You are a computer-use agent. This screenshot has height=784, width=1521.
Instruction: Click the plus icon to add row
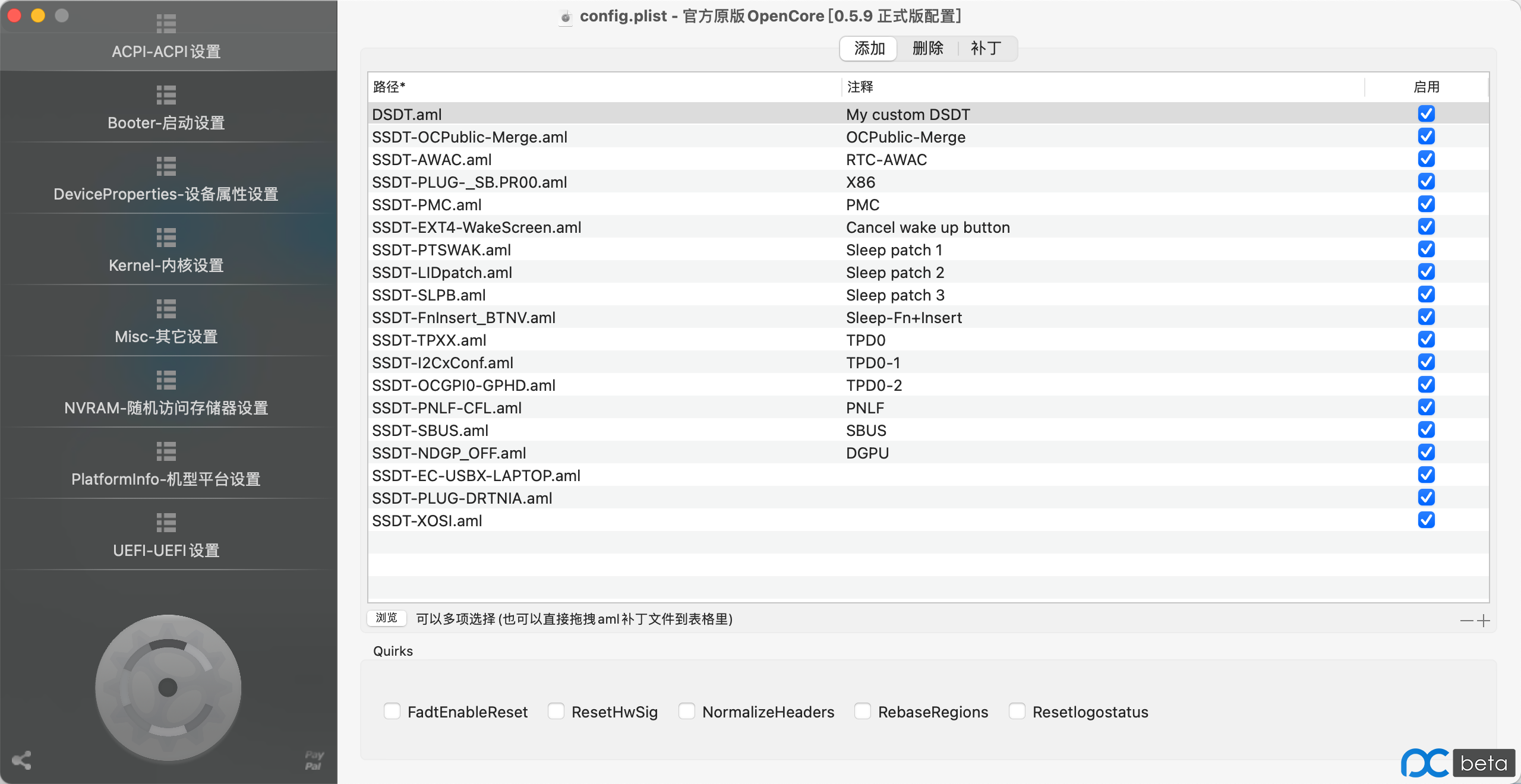(1484, 621)
